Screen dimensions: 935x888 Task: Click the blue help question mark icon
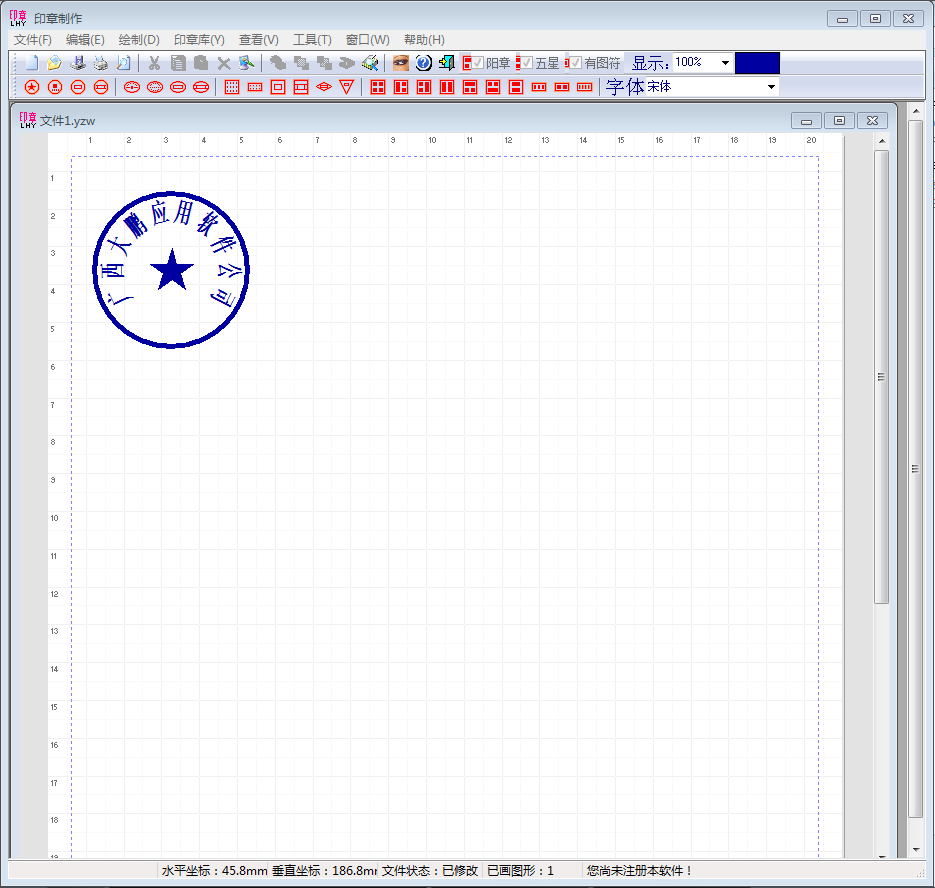423,63
